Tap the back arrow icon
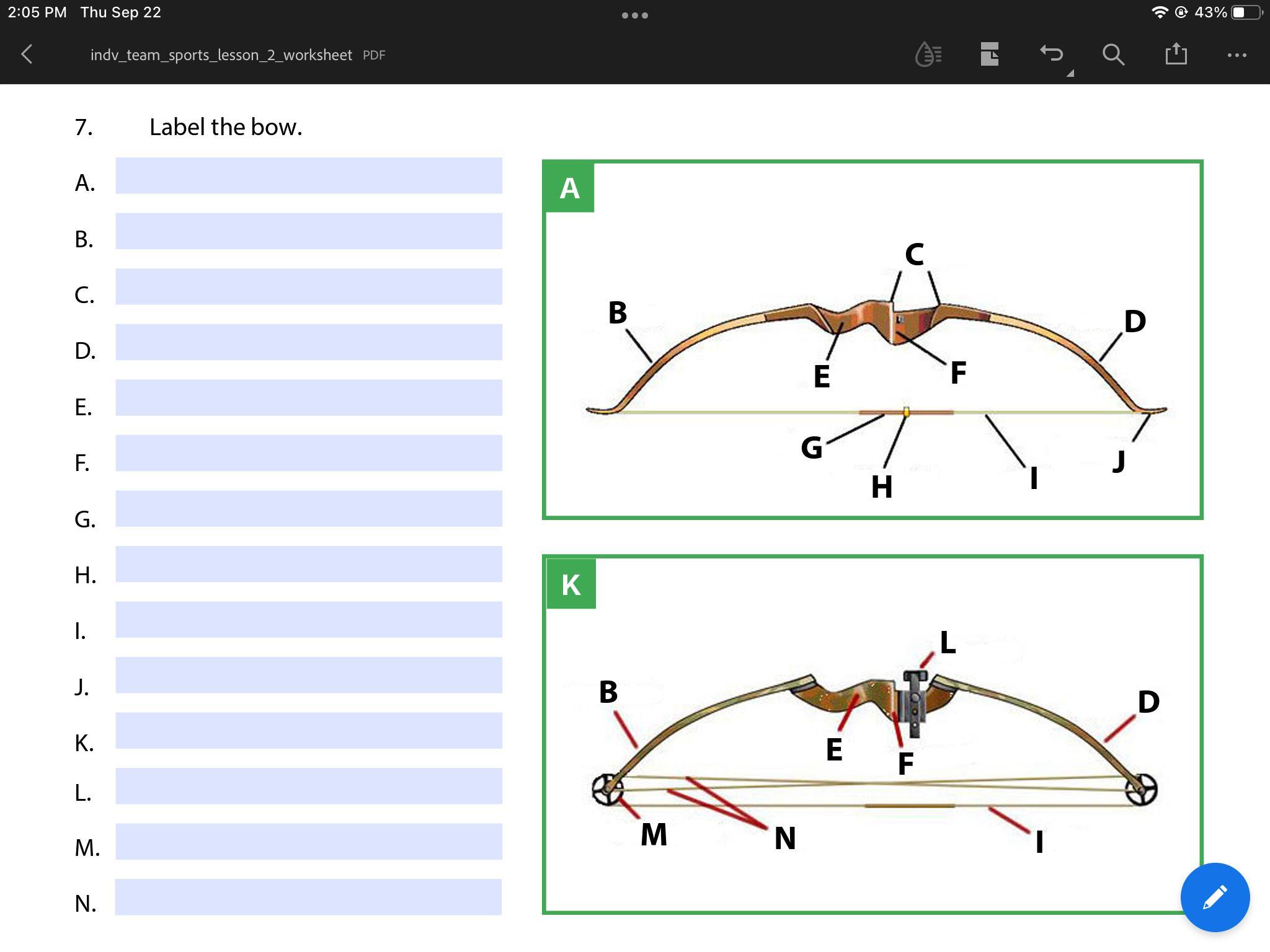The width and height of the screenshot is (1270, 952). 27,55
